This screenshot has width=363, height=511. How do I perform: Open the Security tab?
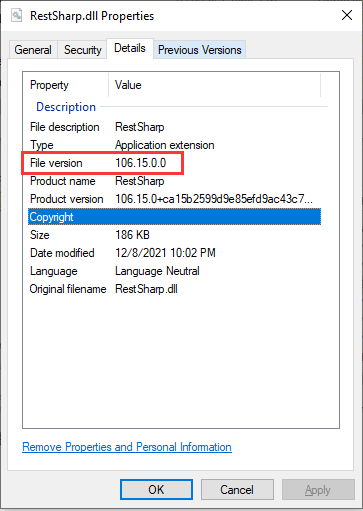(x=82, y=50)
